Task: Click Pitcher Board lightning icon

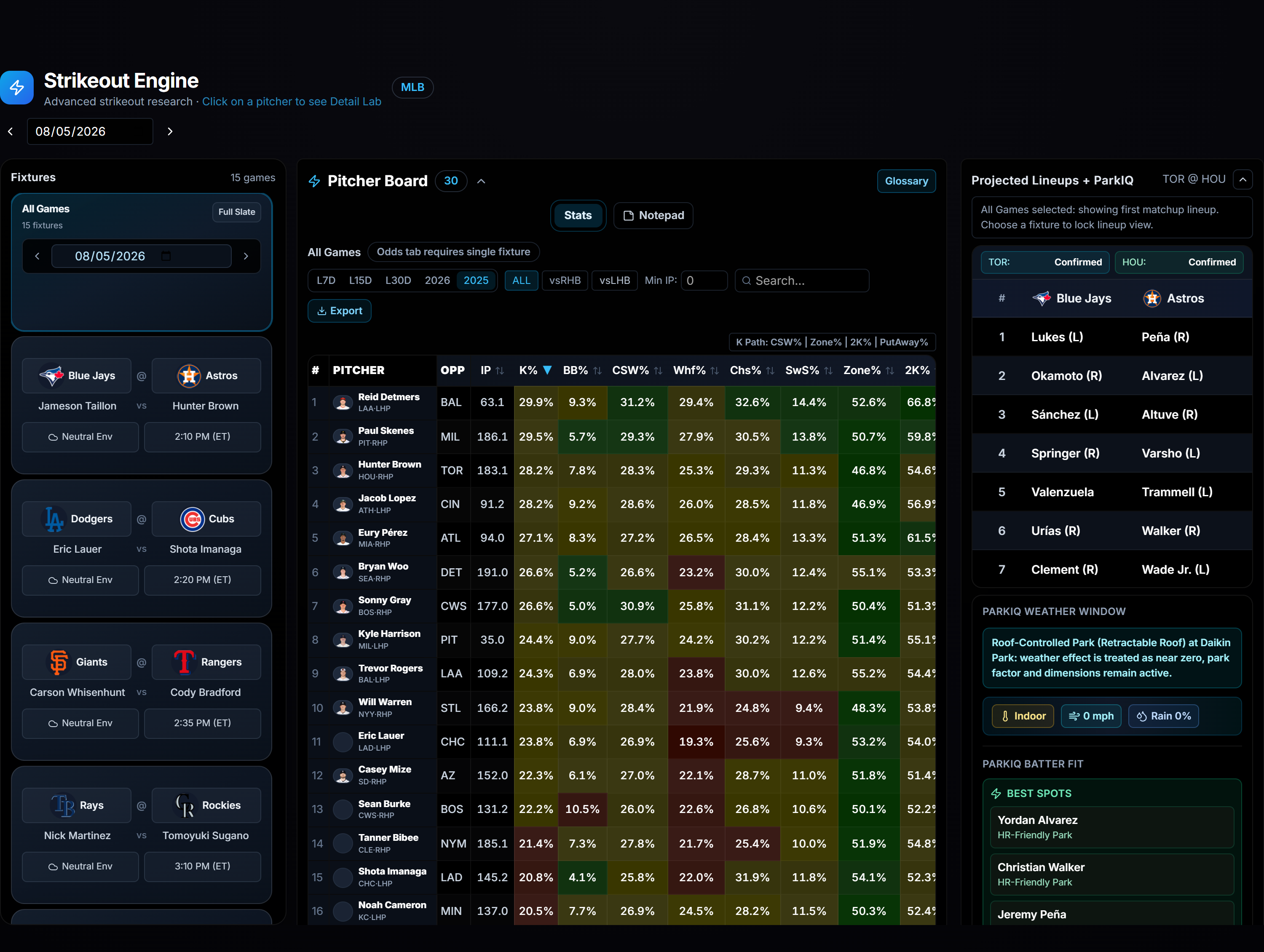Action: [x=314, y=181]
